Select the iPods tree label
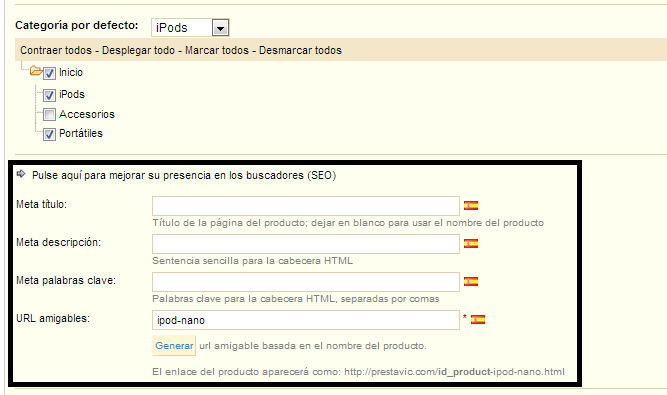The image size is (667, 395). (72, 94)
